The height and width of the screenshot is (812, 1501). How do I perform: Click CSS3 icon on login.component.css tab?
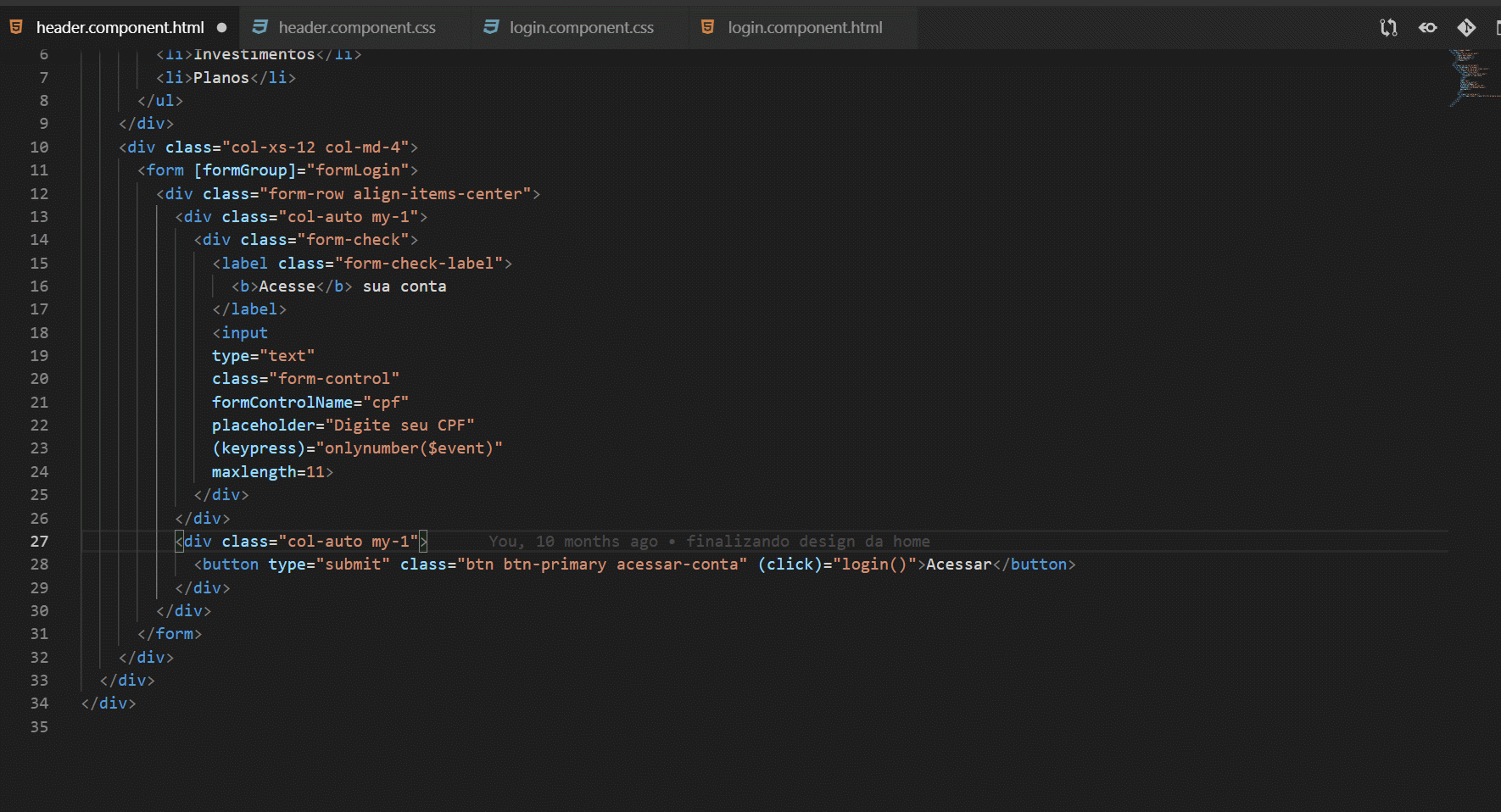(491, 27)
